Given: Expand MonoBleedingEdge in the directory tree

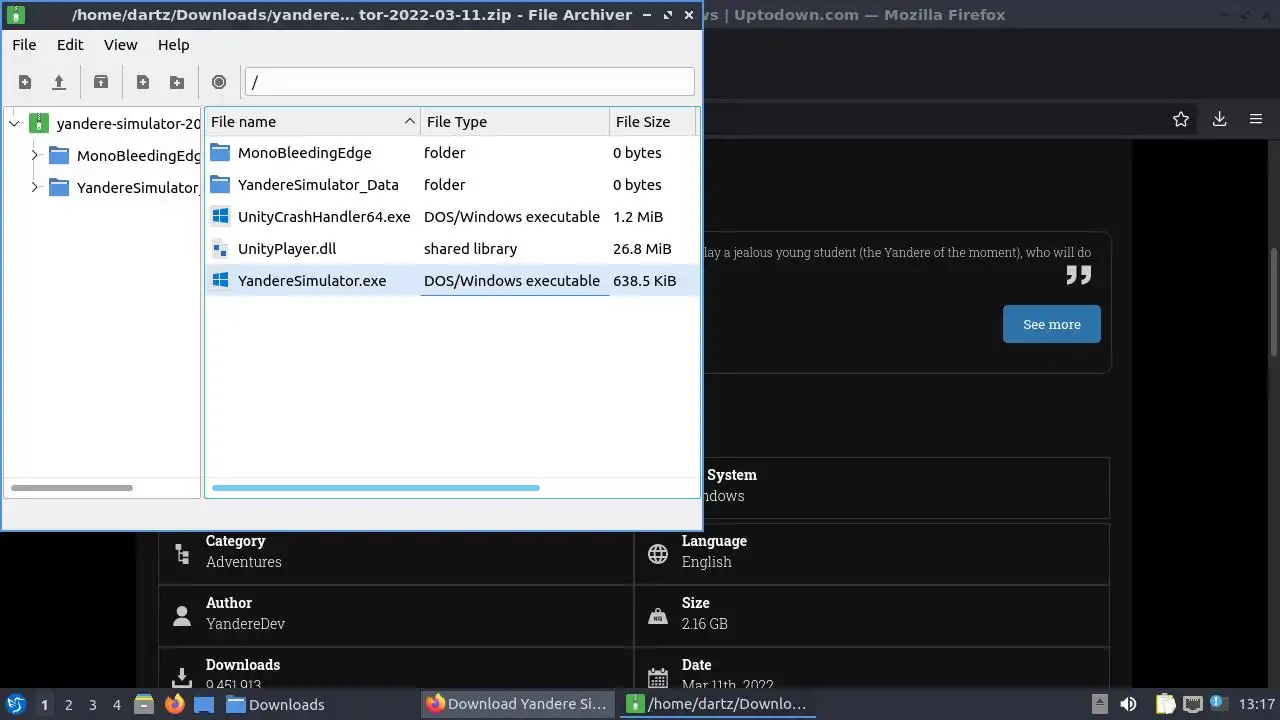Looking at the screenshot, I should pyautogui.click(x=35, y=156).
